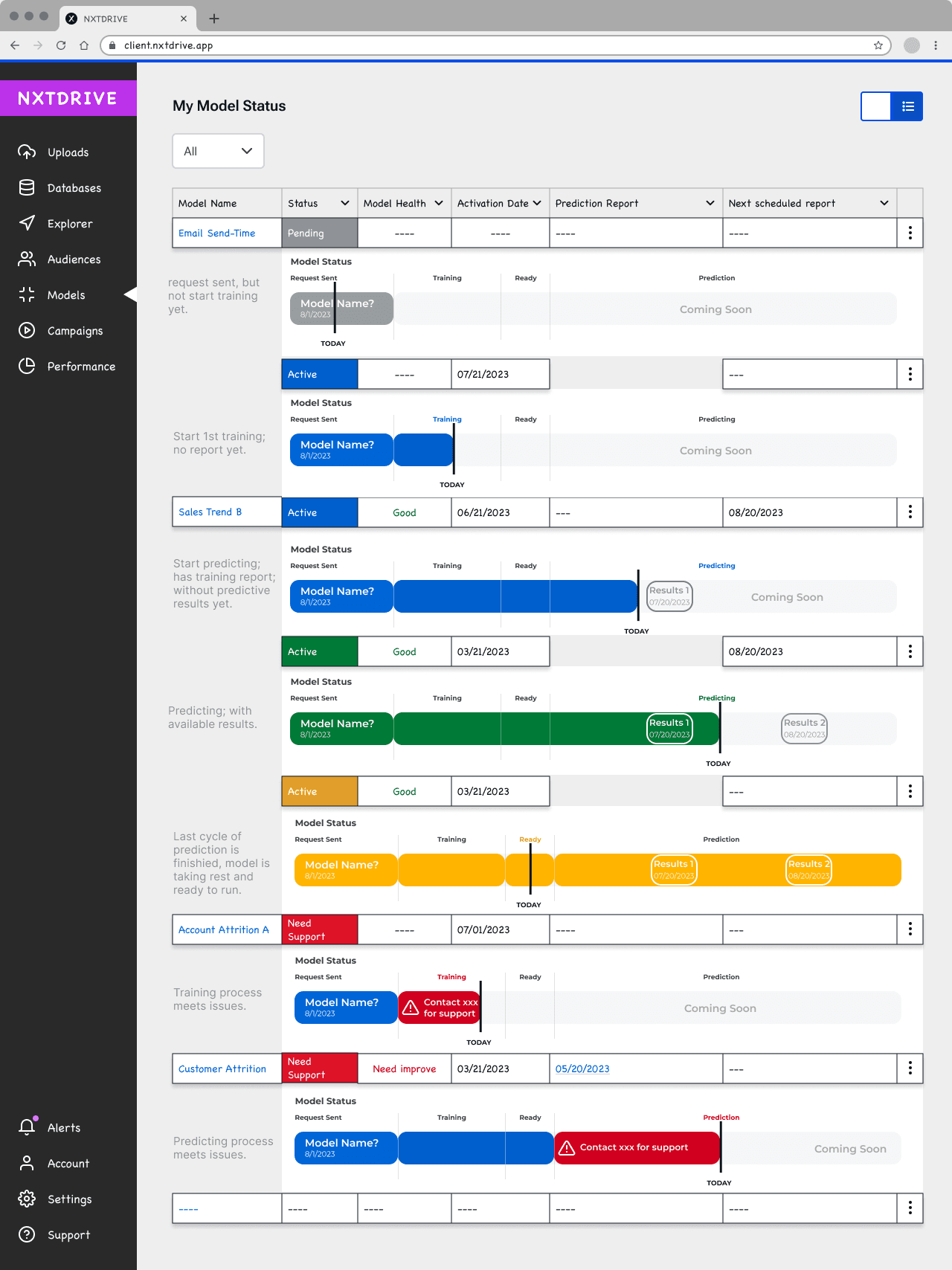Close the NXTDRIVE browser tab
Screen dimensions: 952x1270
coord(184,19)
